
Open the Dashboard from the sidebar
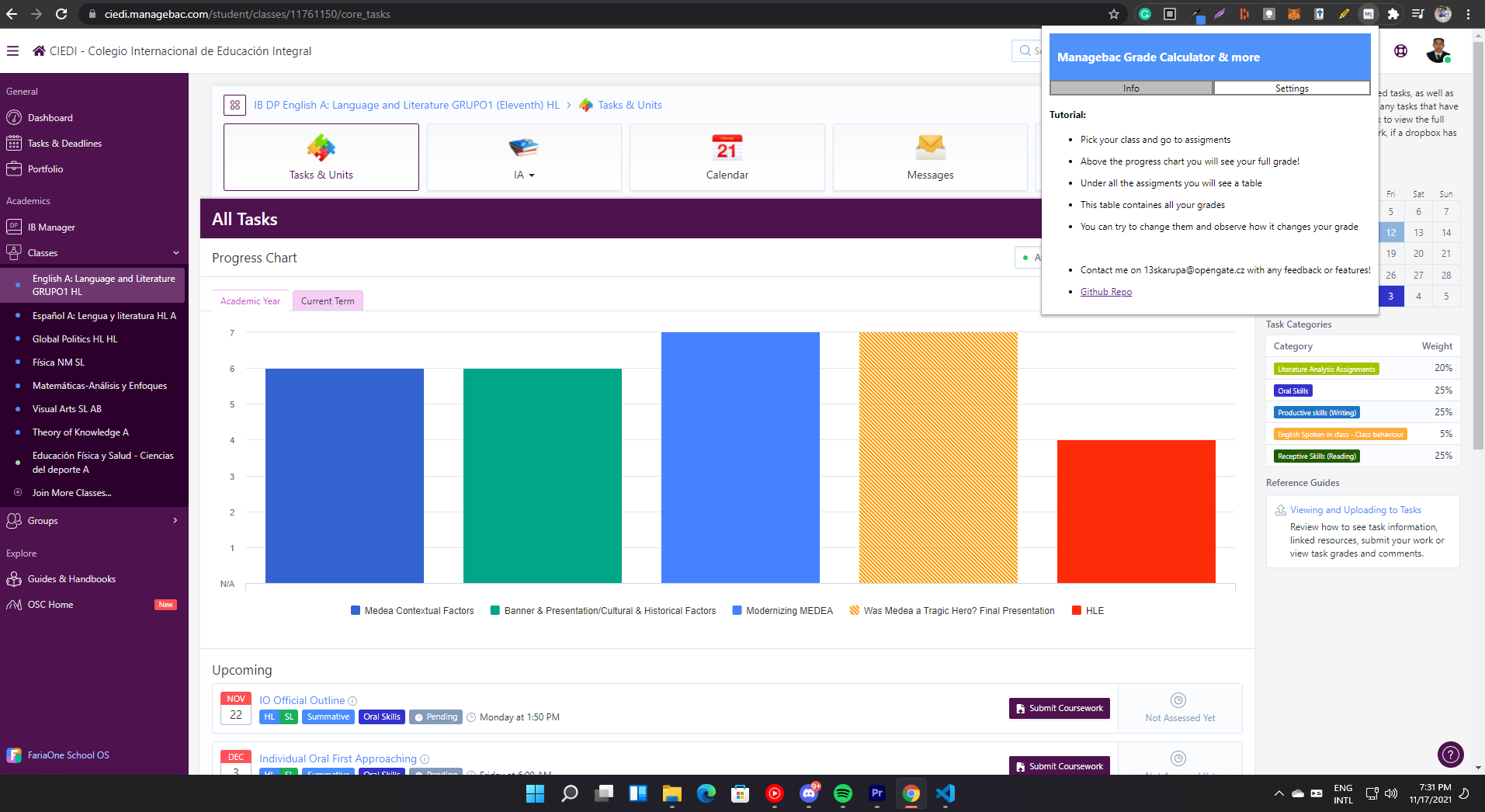pyautogui.click(x=51, y=117)
